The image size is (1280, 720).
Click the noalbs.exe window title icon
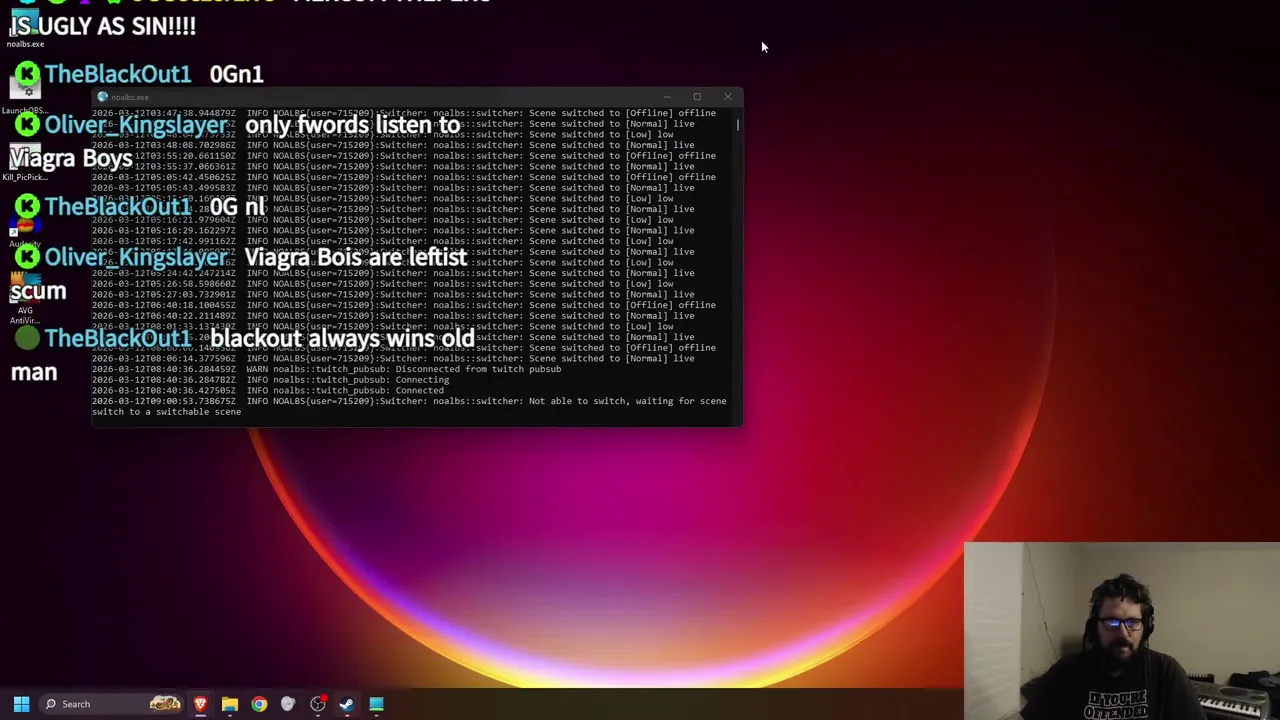click(x=102, y=97)
